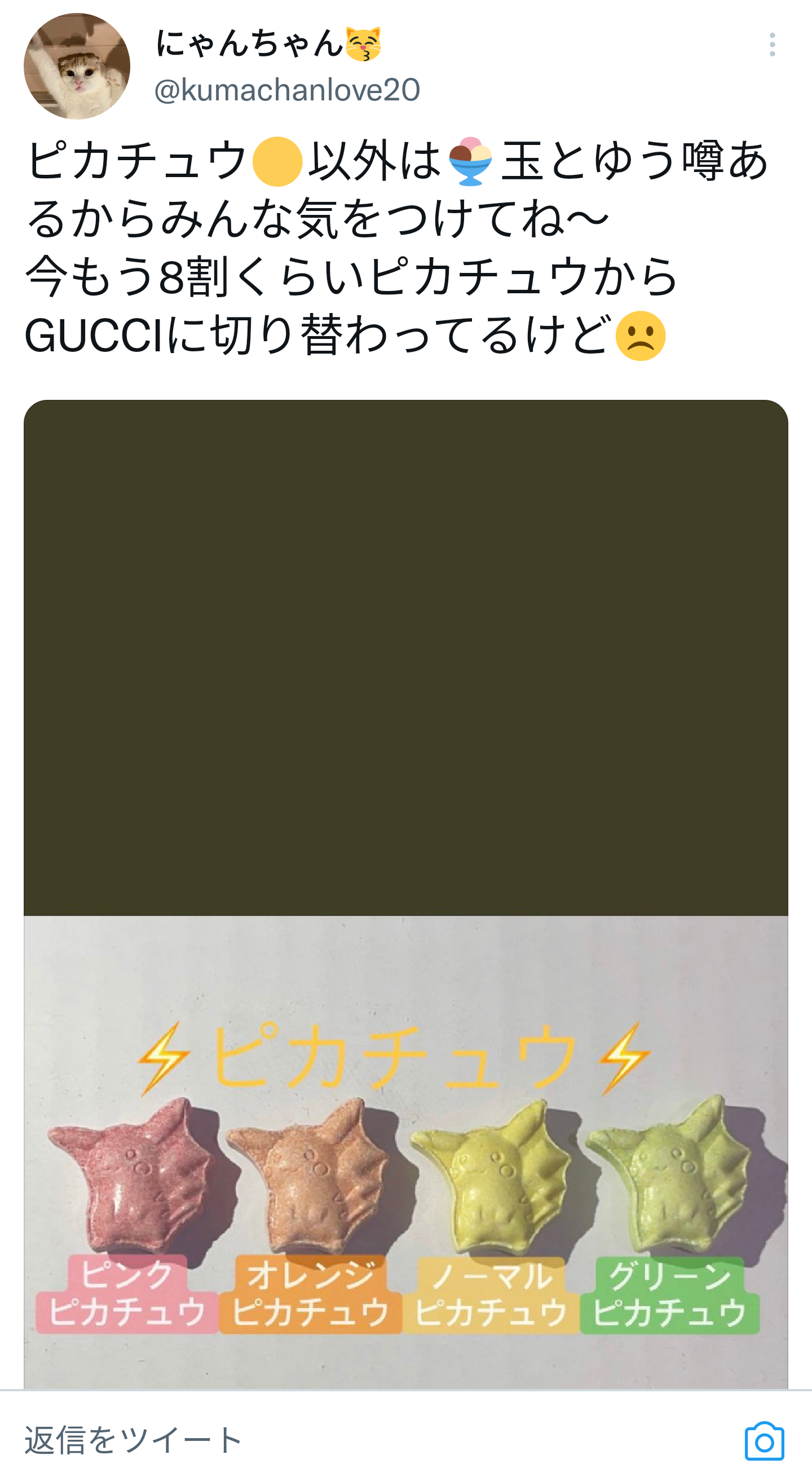Viewport: 812px width, 1477px height.
Task: Tap the left lightning bolt in image
Action: click(164, 1059)
